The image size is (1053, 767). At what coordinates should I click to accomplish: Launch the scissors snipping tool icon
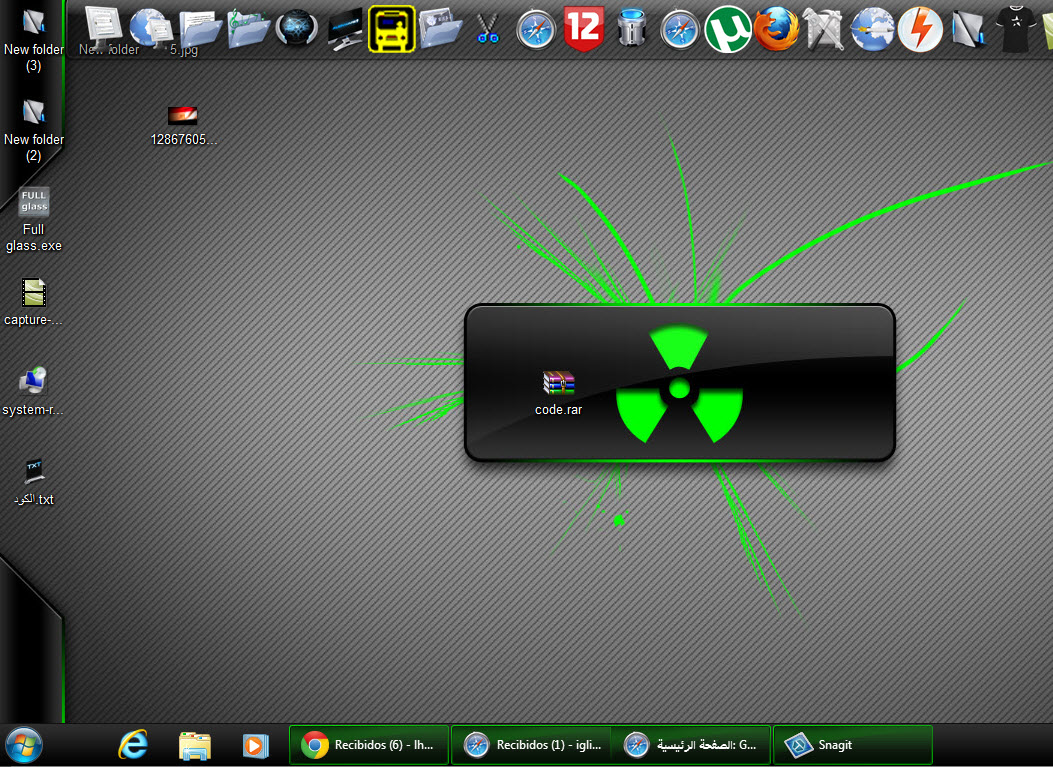pyautogui.click(x=488, y=29)
